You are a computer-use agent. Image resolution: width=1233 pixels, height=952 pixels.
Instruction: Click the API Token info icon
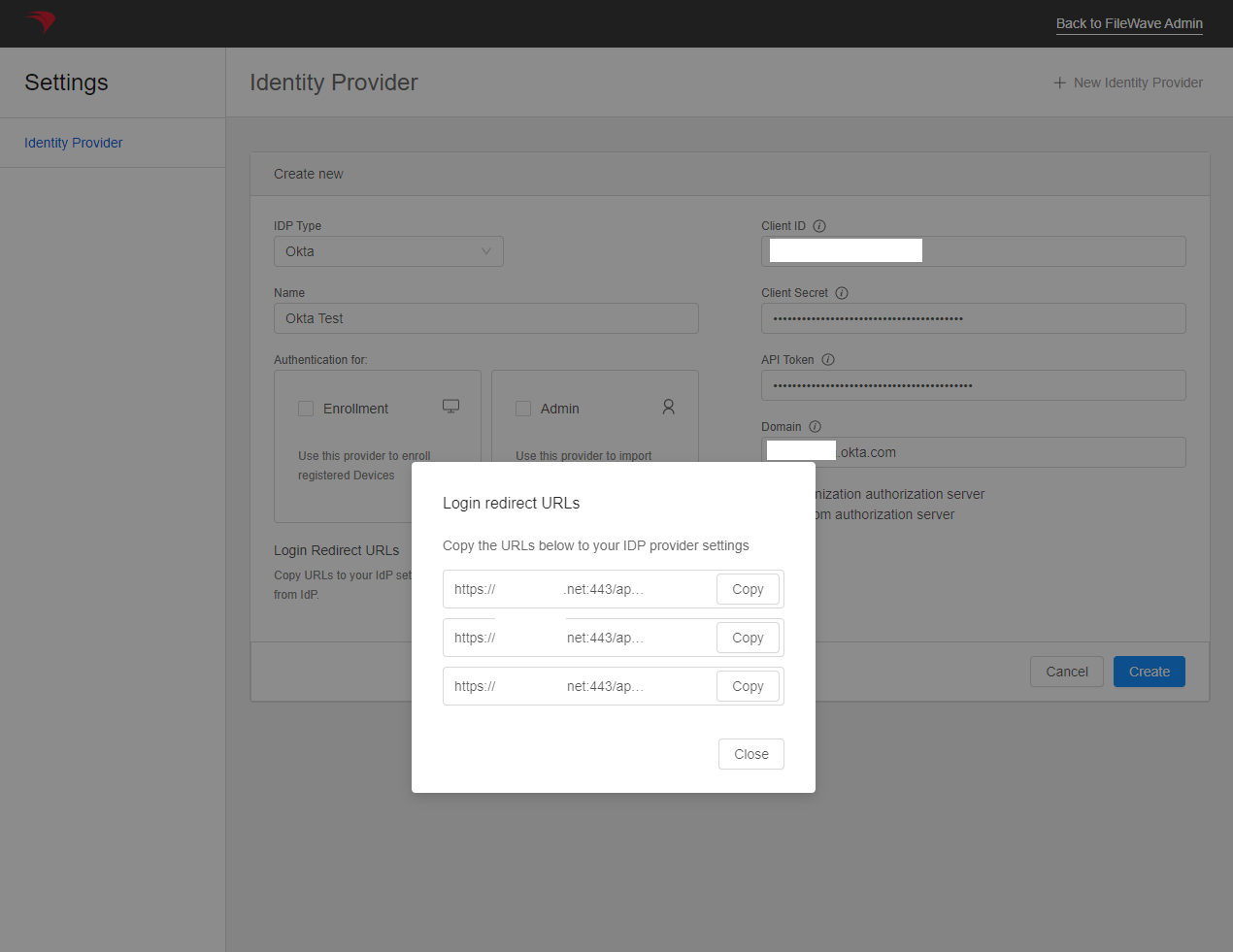point(828,360)
